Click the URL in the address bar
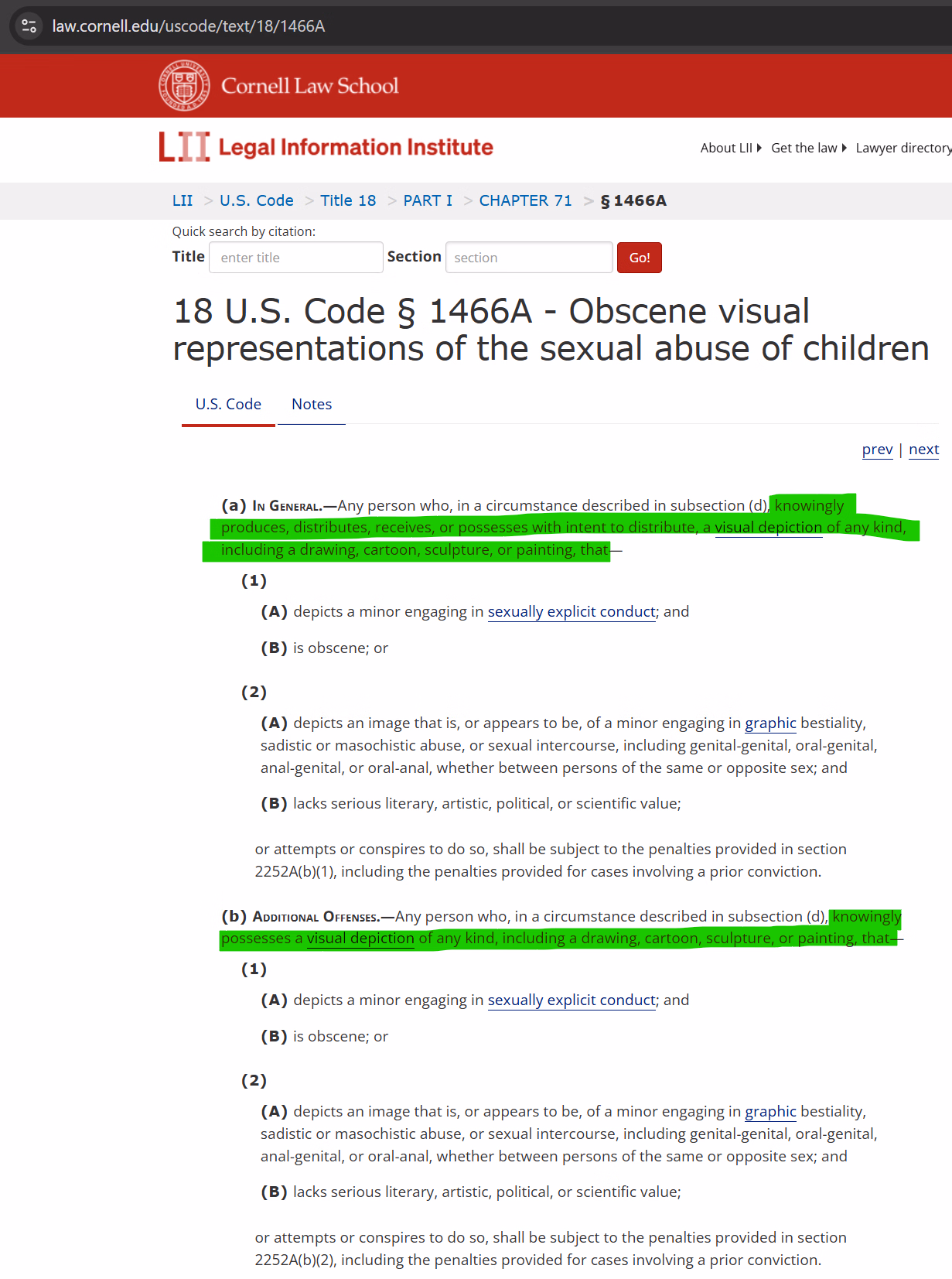 pyautogui.click(x=189, y=26)
